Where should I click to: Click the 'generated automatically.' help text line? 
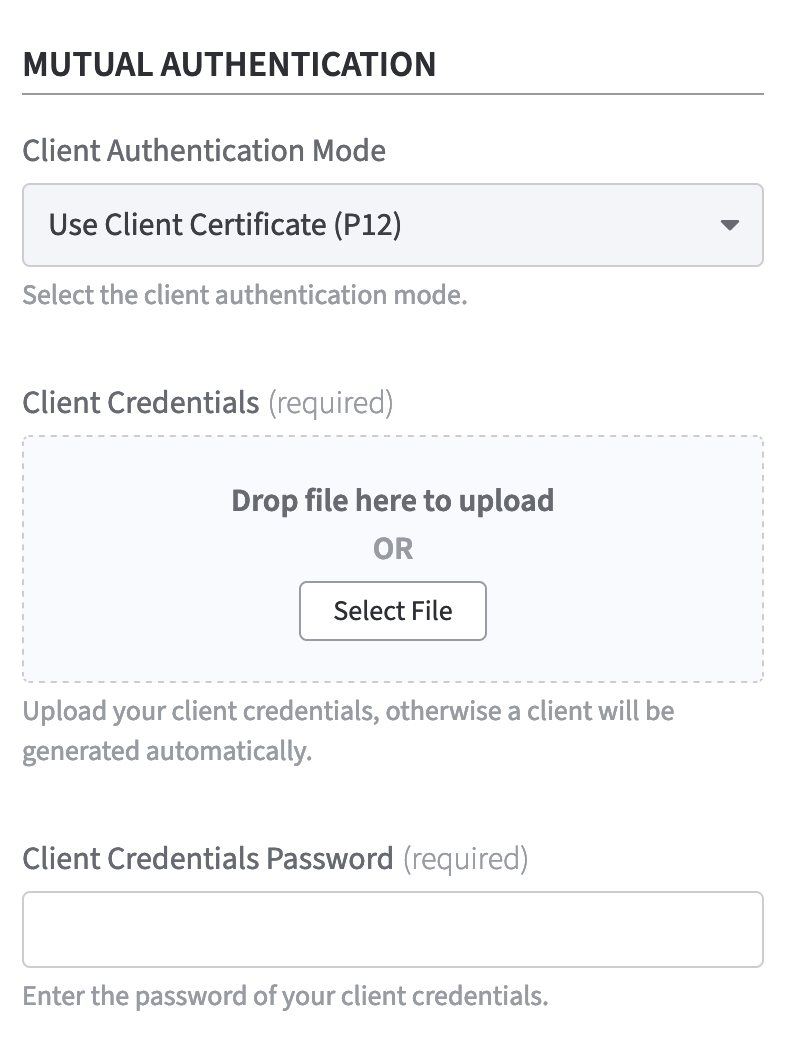[x=167, y=751]
